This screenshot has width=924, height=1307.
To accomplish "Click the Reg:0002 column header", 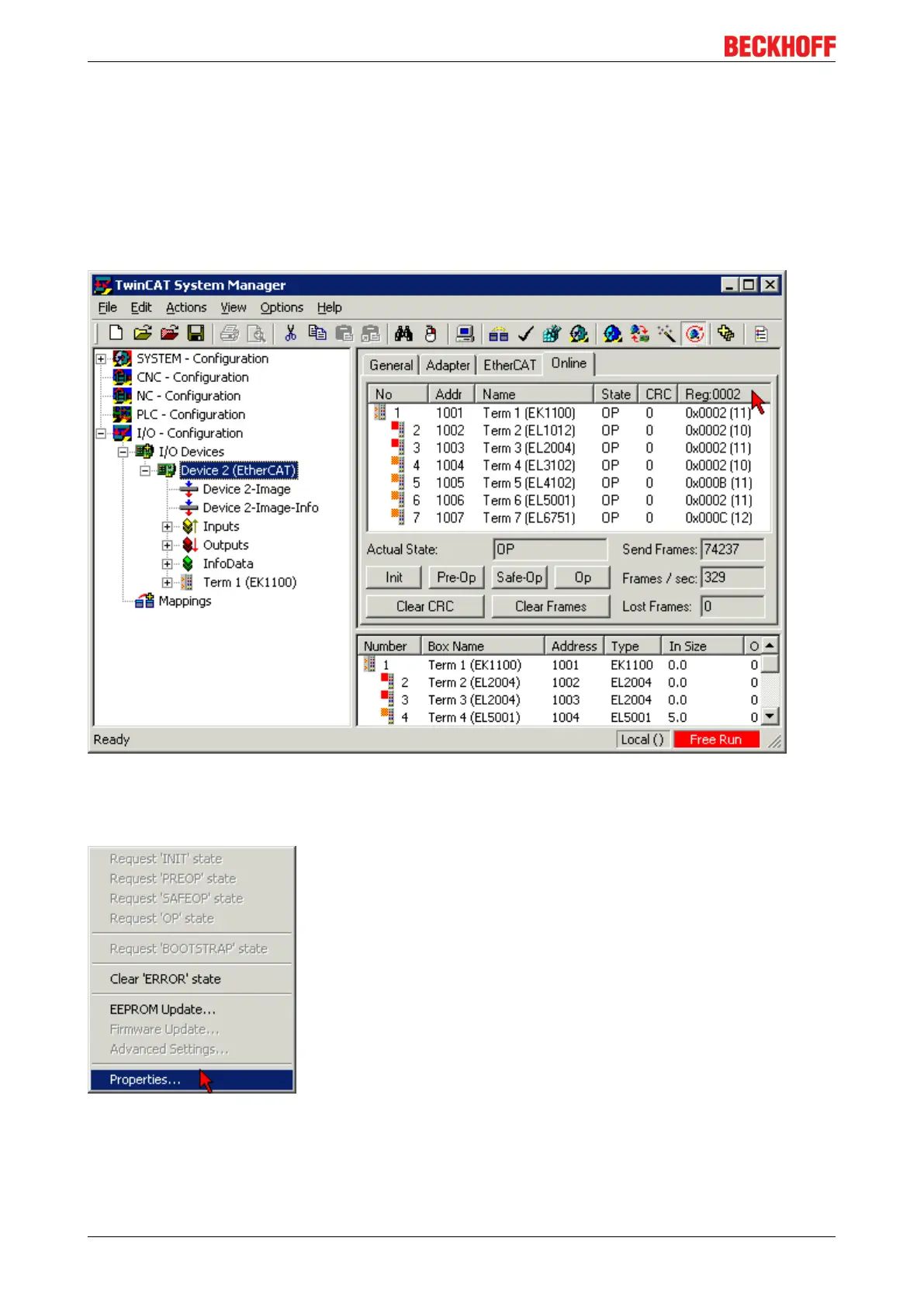I will click(x=724, y=394).
